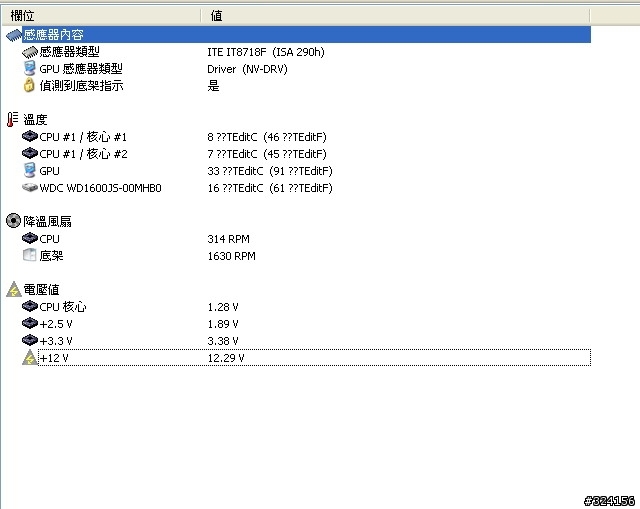Click the 是 value
The height and width of the screenshot is (509, 640).
213,86
